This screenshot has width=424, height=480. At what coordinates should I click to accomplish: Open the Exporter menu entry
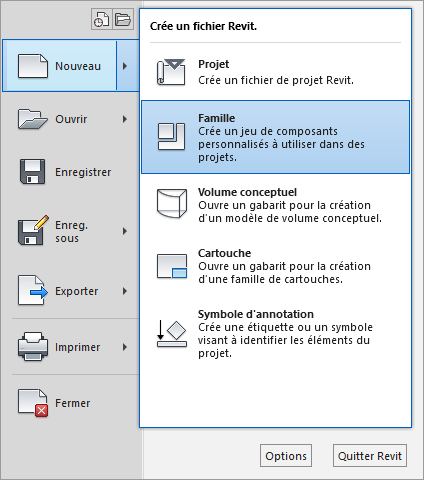[71, 291]
